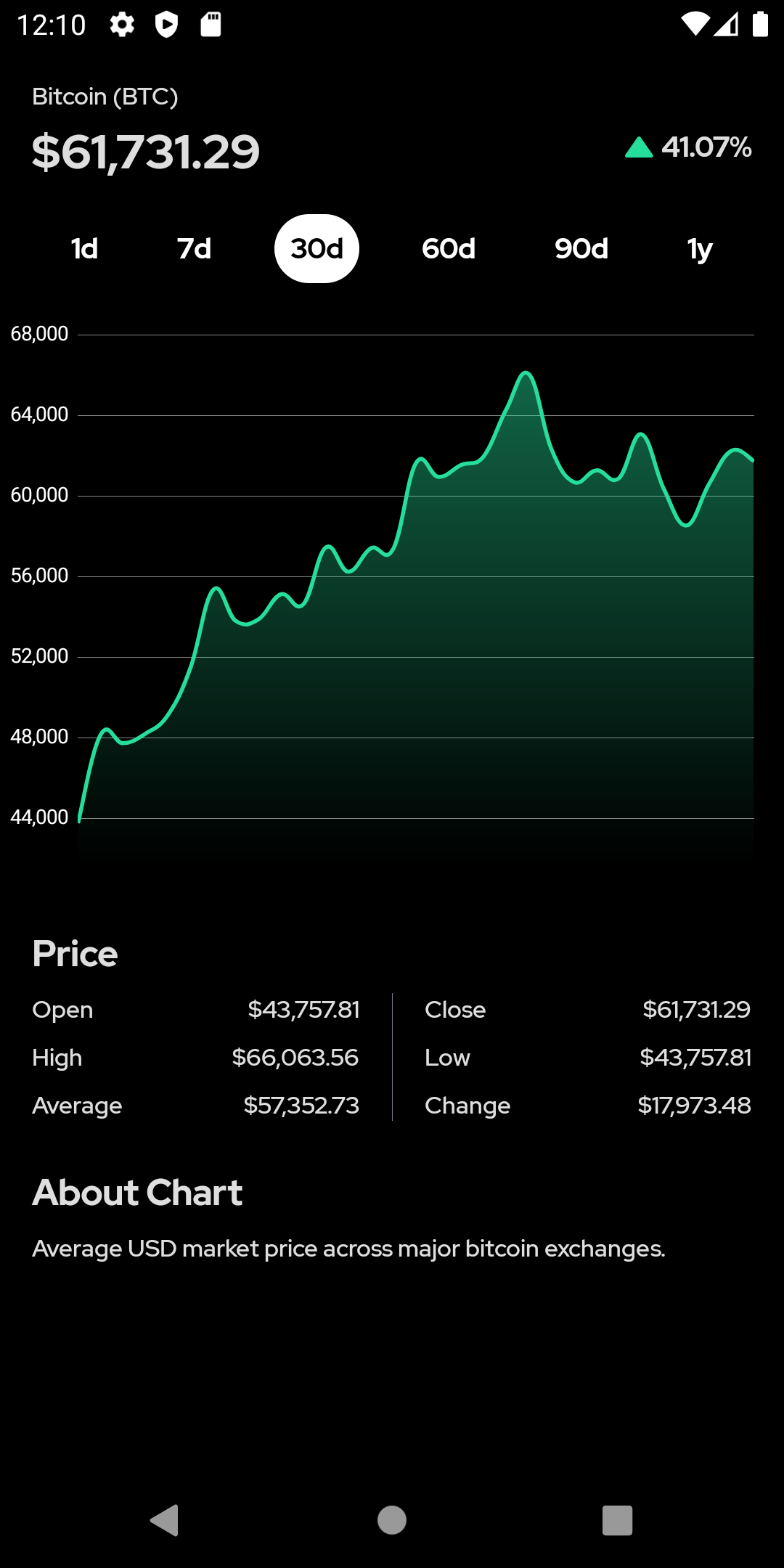Tap the green price-up triangle icon
784x1568 pixels.
pyautogui.click(x=639, y=148)
